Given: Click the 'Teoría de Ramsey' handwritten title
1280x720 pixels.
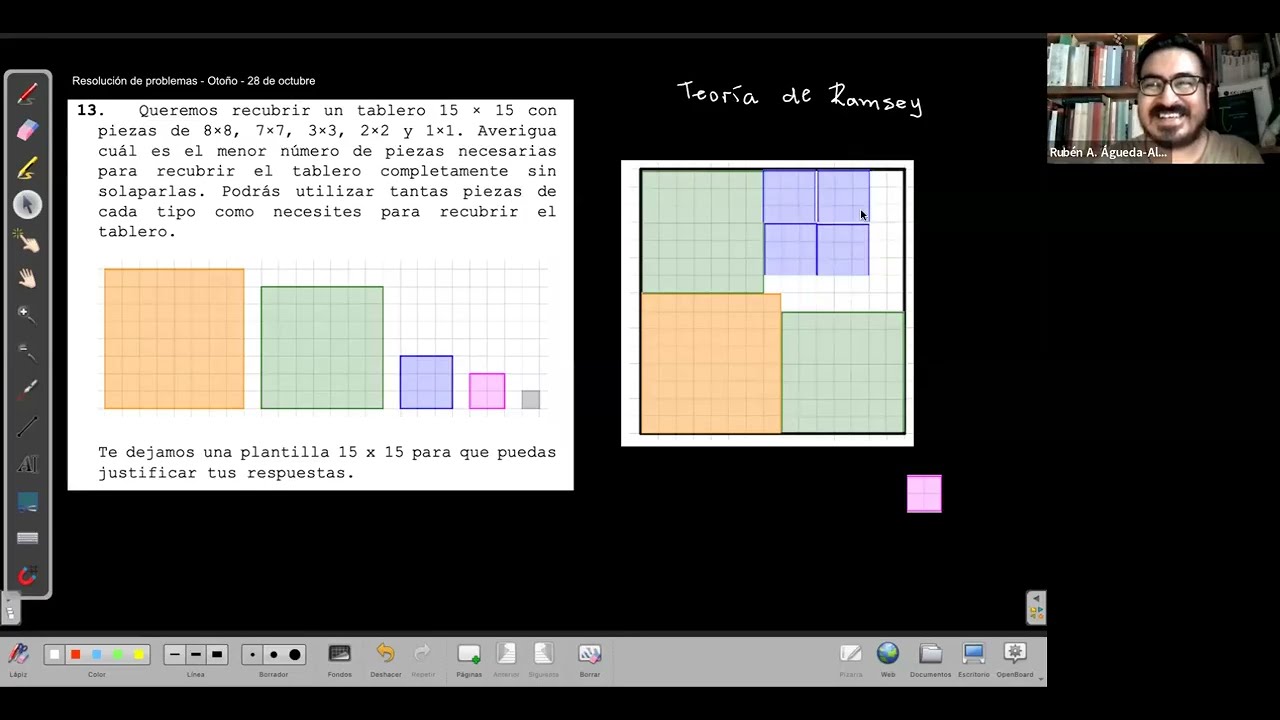Looking at the screenshot, I should coord(799,97).
